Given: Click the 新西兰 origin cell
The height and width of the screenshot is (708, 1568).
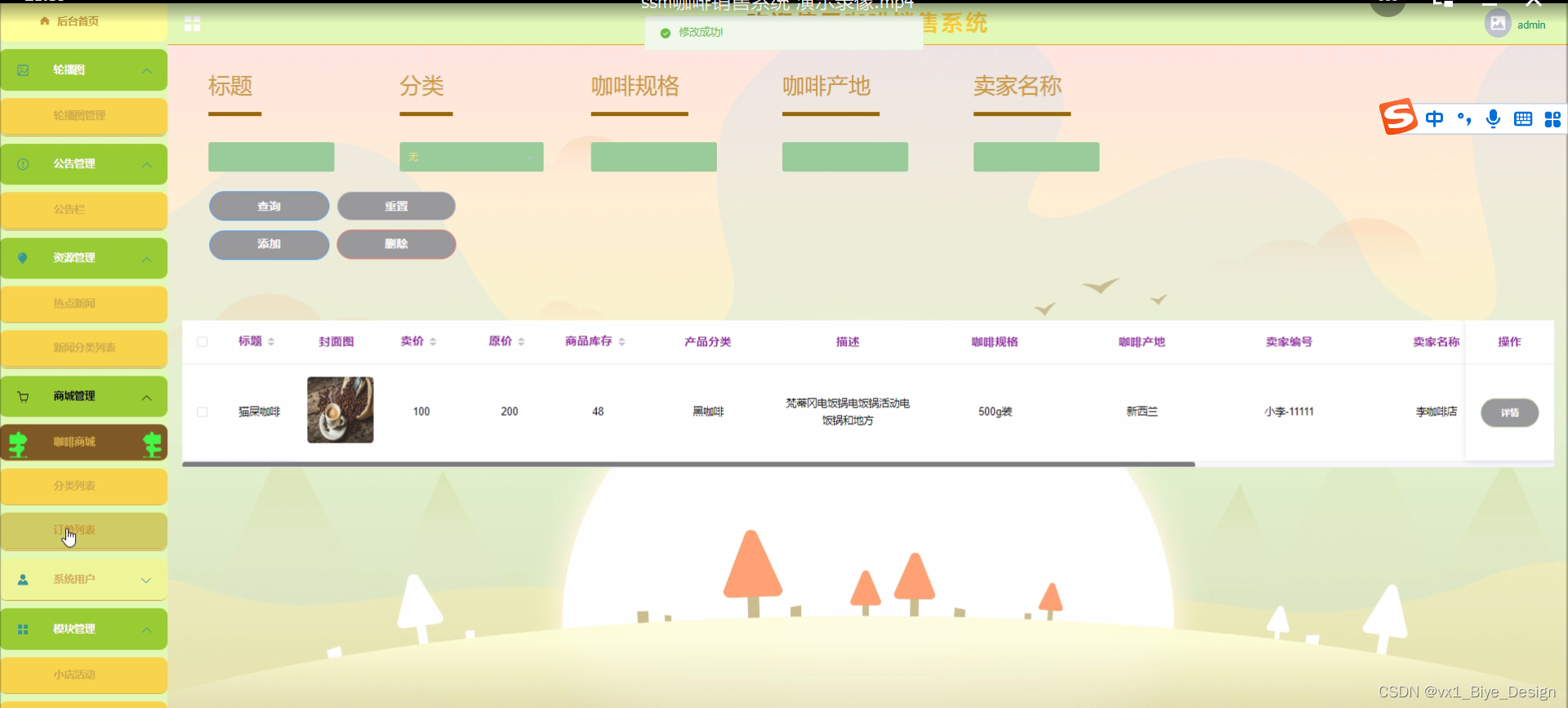Looking at the screenshot, I should click(x=1142, y=412).
